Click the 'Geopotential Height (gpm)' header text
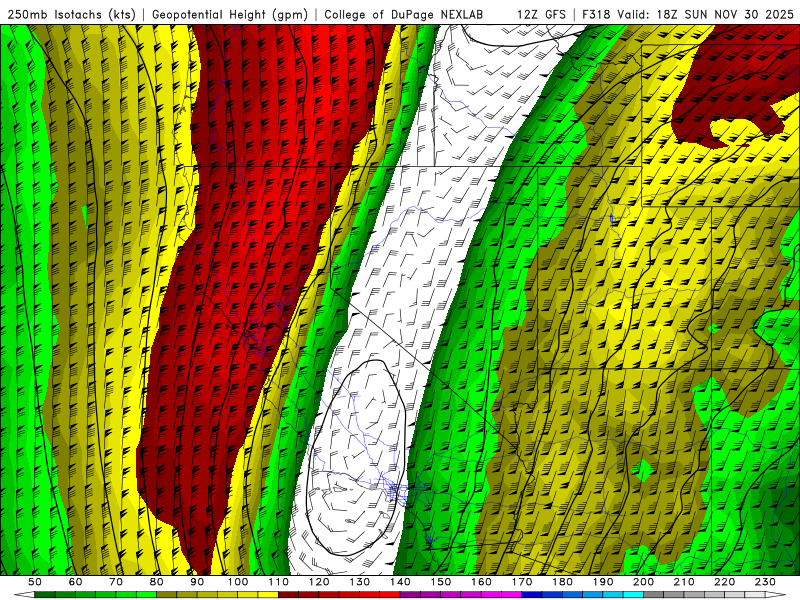Screen dimensions: 800x600 (230, 15)
